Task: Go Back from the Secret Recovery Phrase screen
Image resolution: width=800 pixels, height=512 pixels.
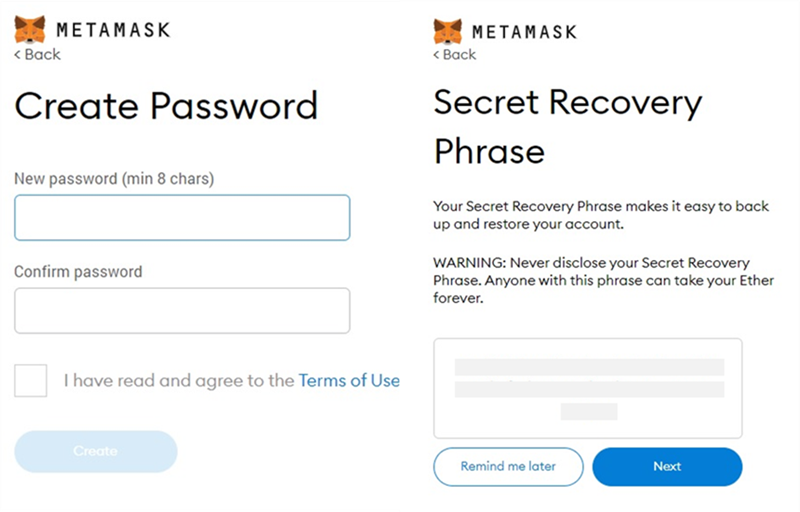Action: pyautogui.click(x=455, y=54)
